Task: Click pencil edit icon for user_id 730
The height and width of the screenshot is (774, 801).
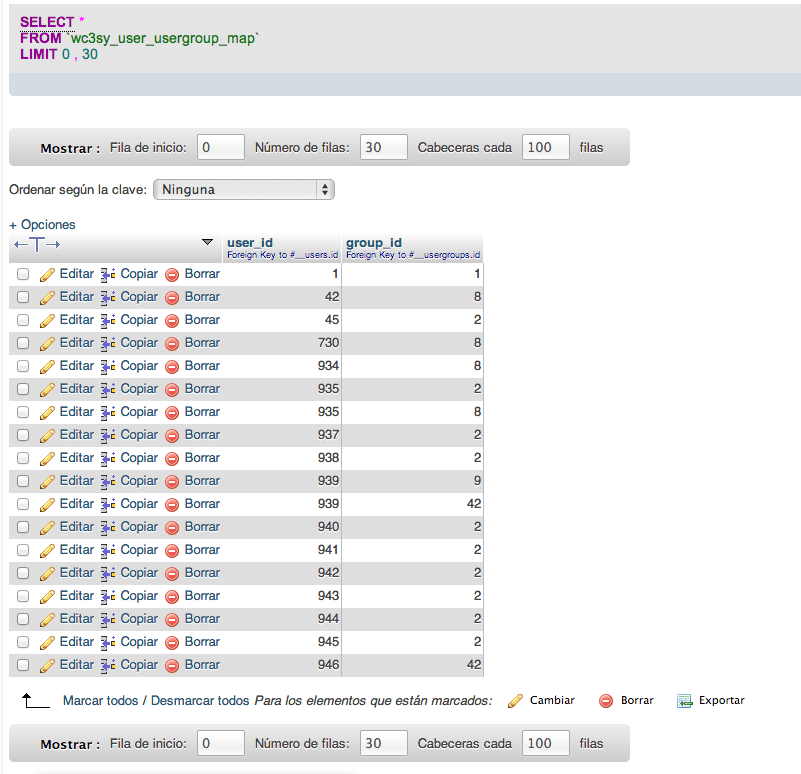Action: 47,343
